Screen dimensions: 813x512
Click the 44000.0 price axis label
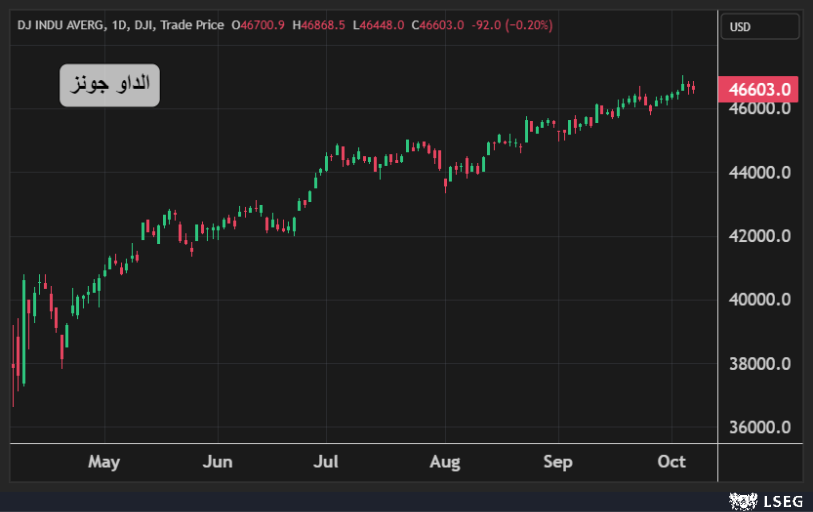(x=760, y=172)
